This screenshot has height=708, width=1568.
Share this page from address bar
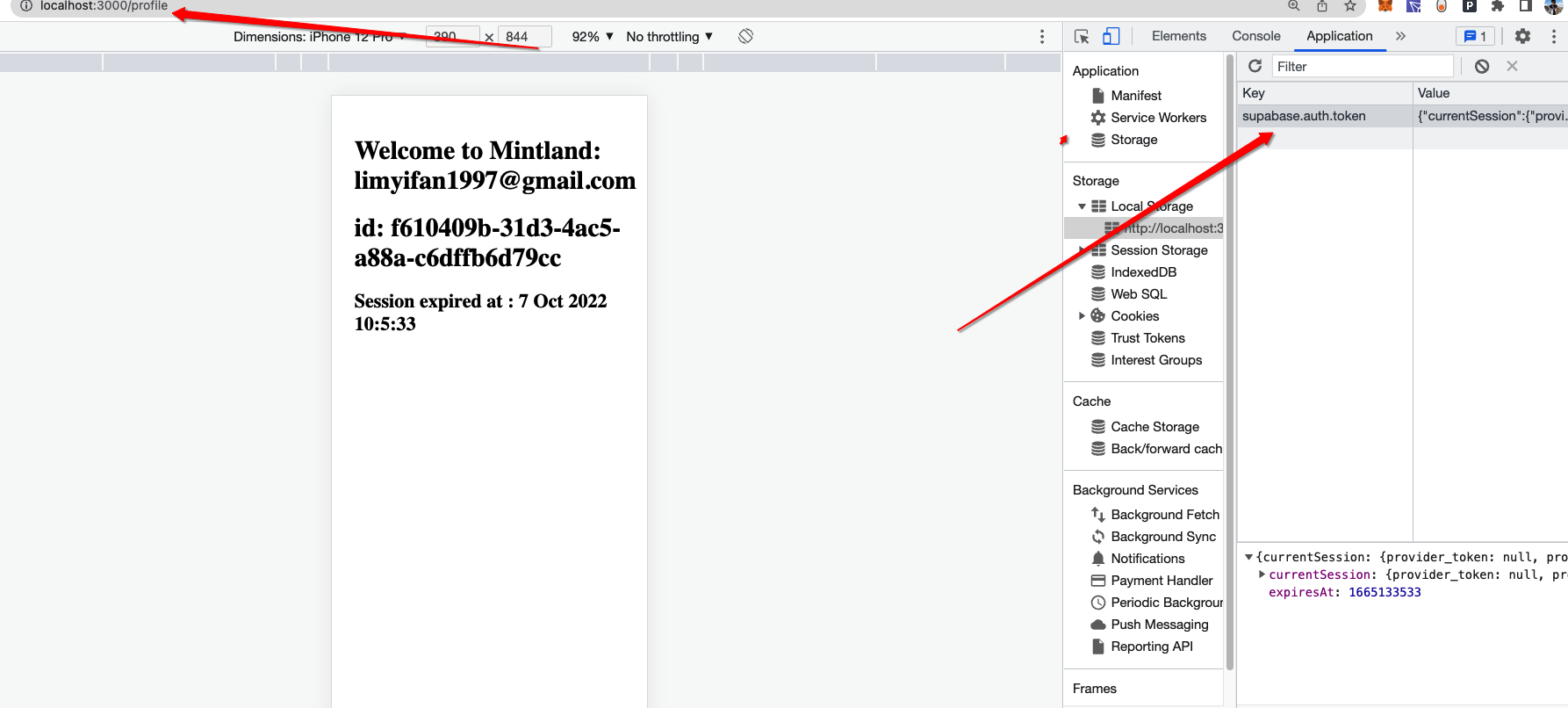[1321, 5]
